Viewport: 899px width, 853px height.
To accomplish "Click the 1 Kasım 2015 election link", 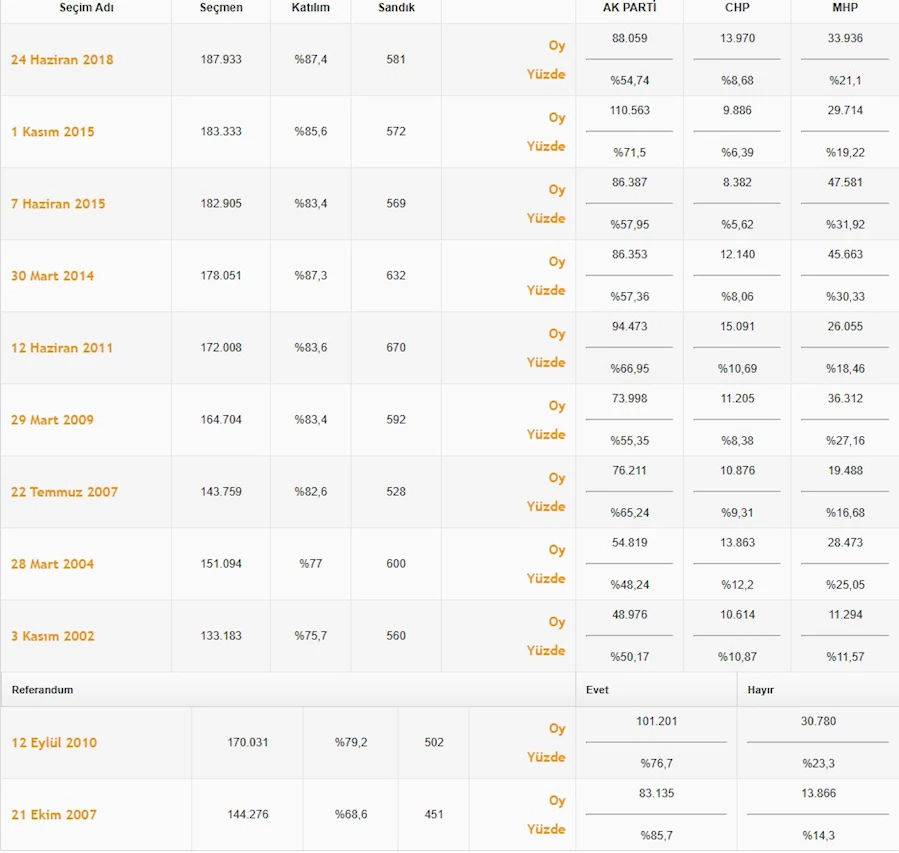I will pos(53,132).
